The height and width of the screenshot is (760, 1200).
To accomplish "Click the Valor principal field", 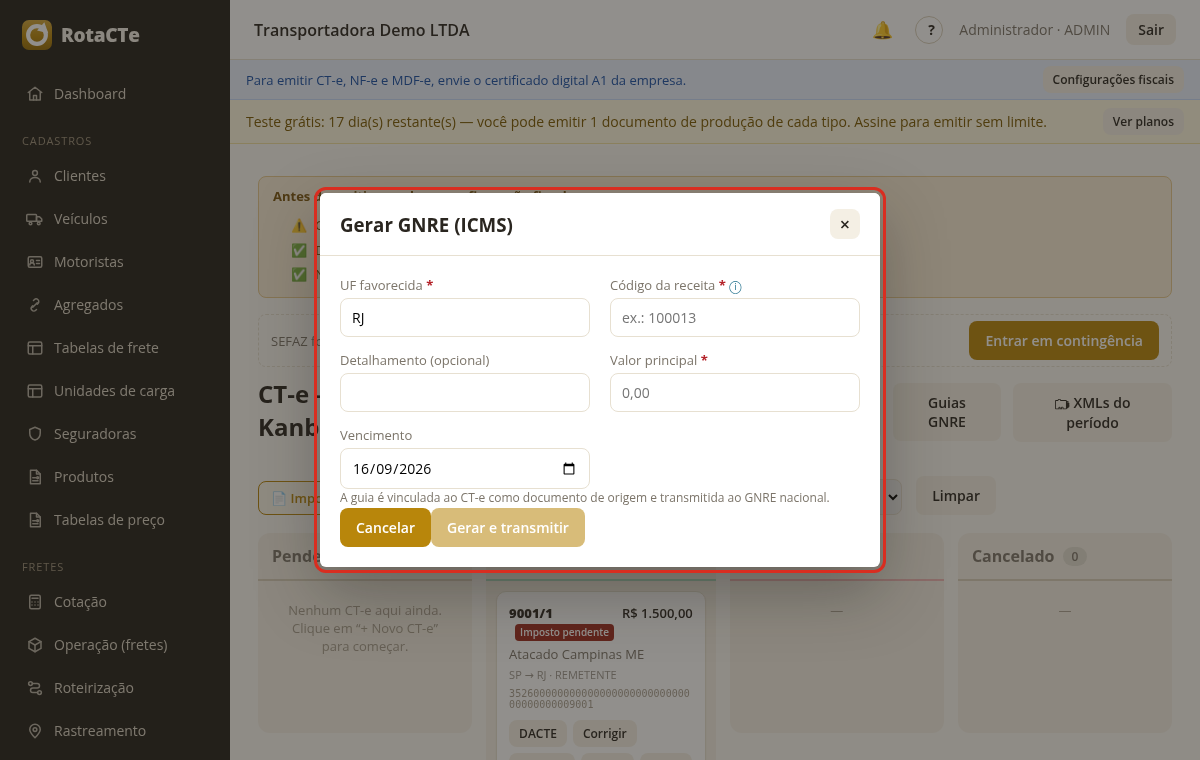I will 735,393.
